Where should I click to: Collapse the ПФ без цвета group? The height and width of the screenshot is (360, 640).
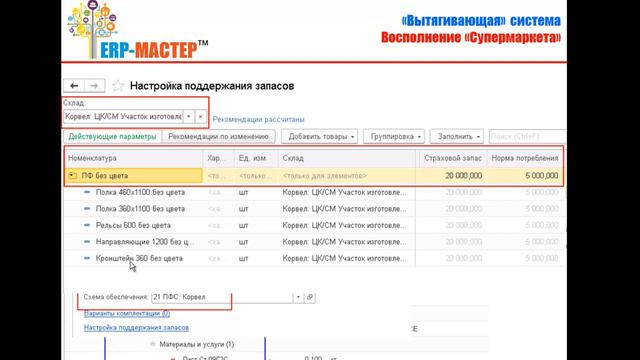point(72,176)
